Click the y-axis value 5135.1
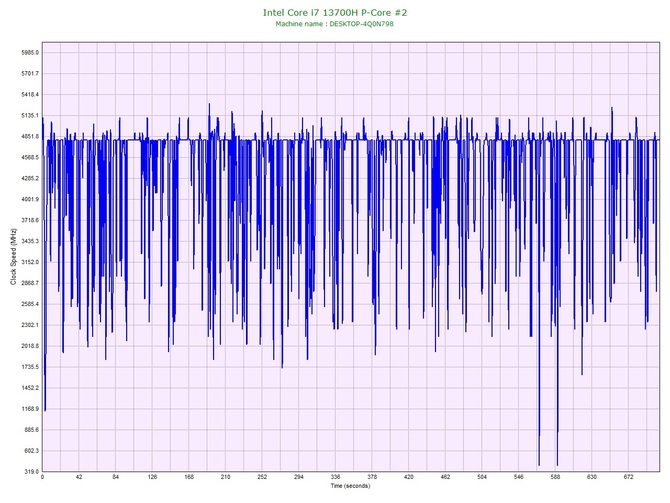 pos(30,115)
